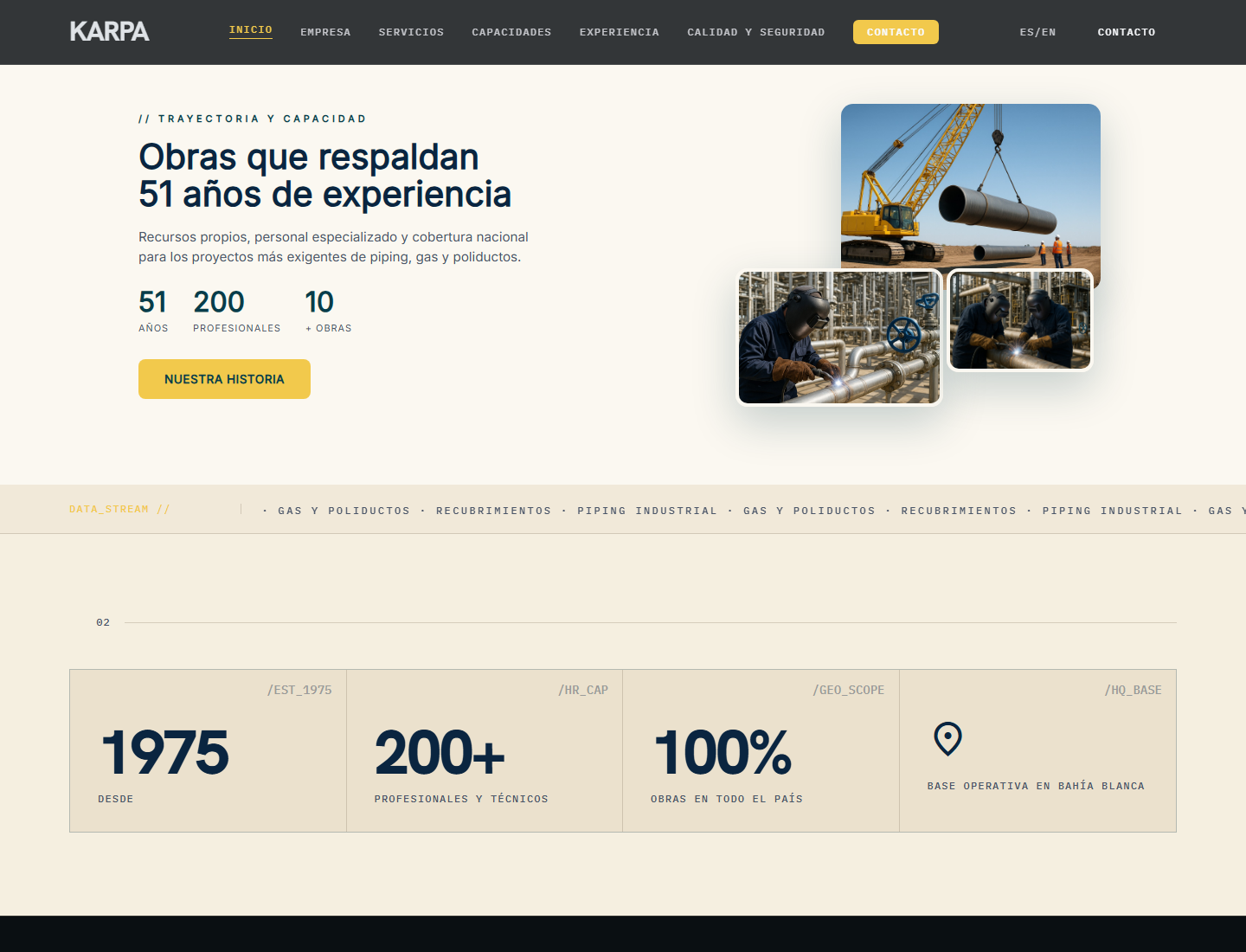
Task: Open CALIDAD Y SEGURIDAD page
Action: (x=756, y=32)
